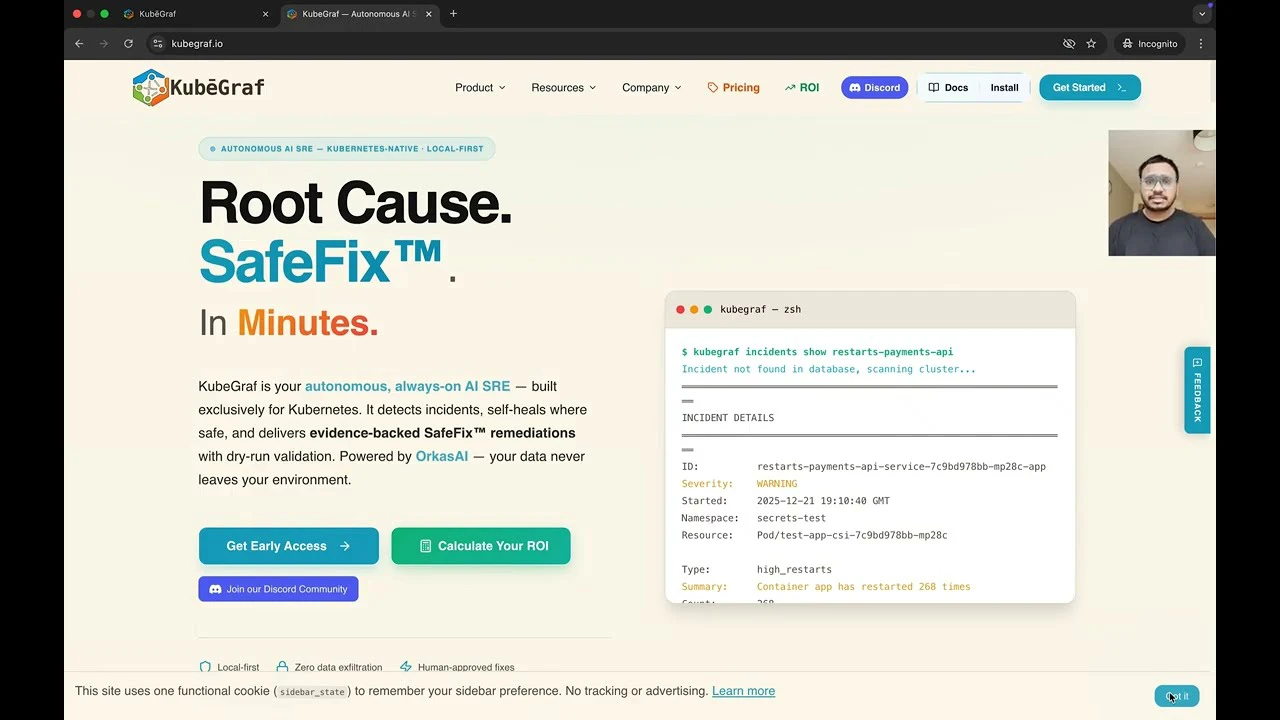Click the restarts-payments-api-service ID line
The height and width of the screenshot is (720, 1280).
click(864, 467)
